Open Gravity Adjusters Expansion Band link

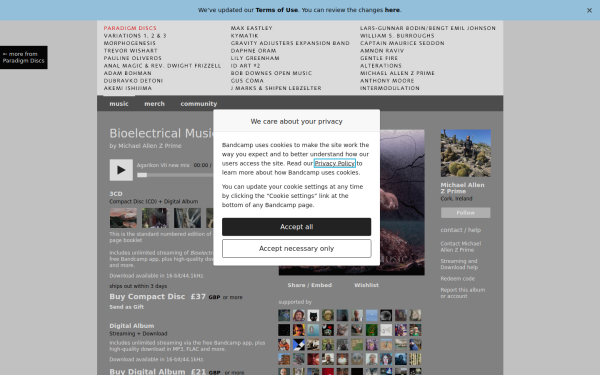[x=290, y=43]
